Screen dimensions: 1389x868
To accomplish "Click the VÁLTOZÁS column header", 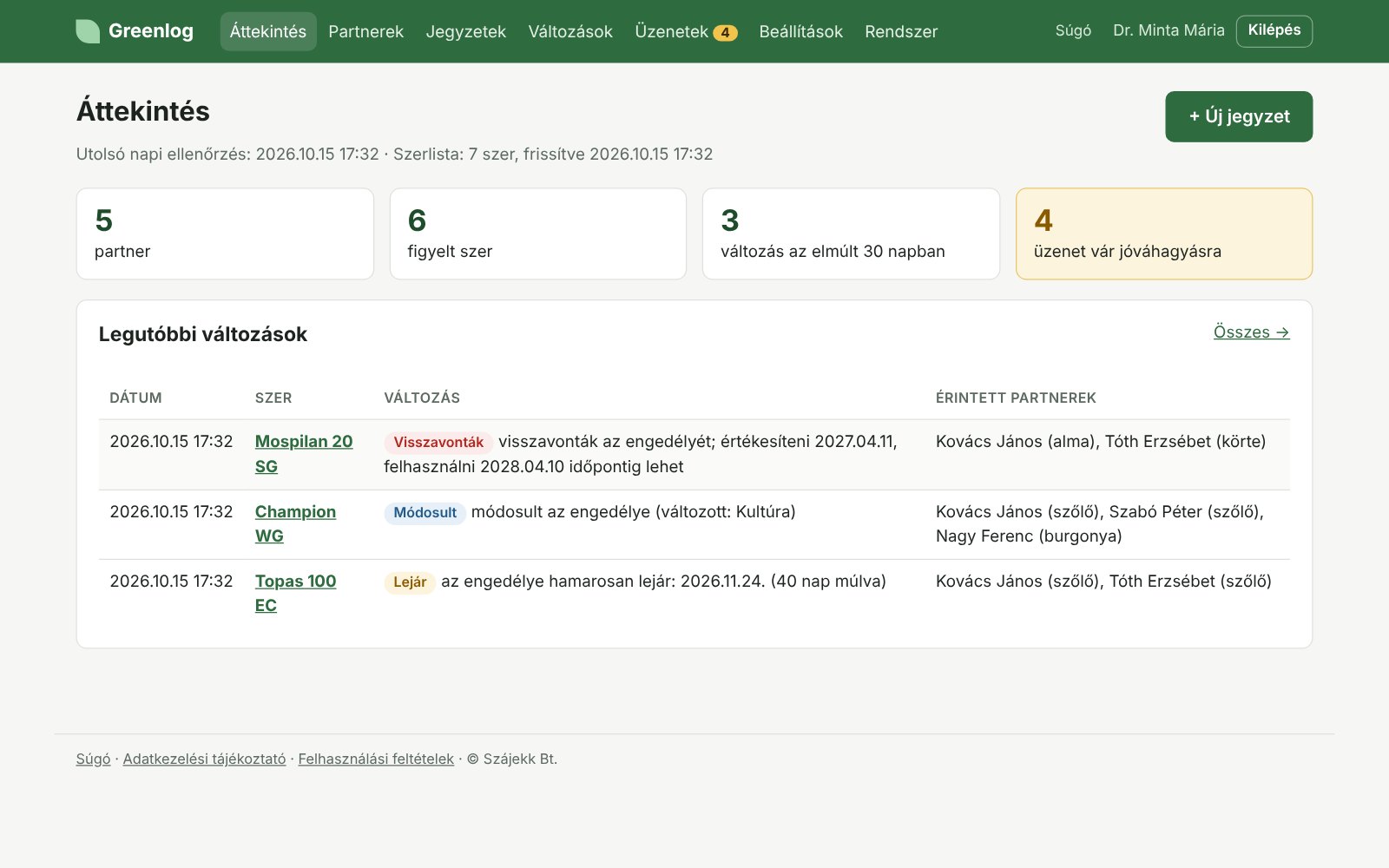I will pyautogui.click(x=422, y=398).
